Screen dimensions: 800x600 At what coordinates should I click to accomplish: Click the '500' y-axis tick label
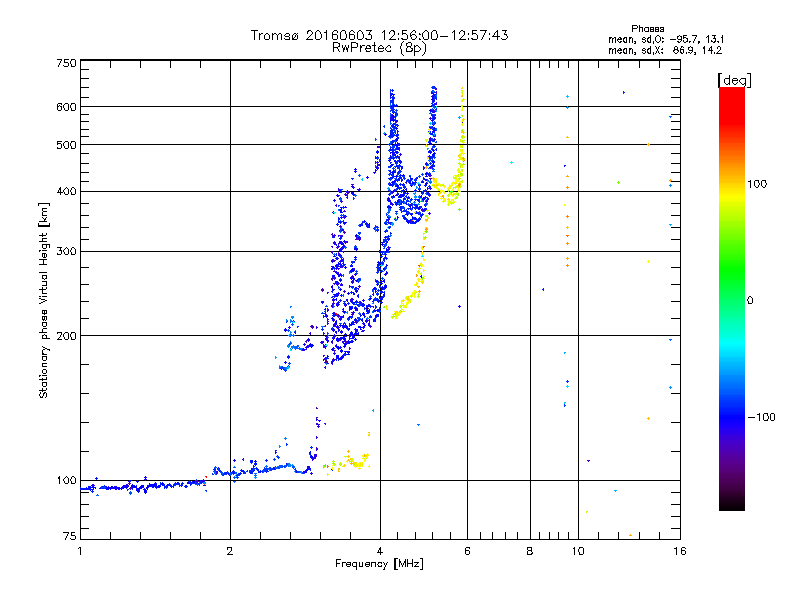66,145
